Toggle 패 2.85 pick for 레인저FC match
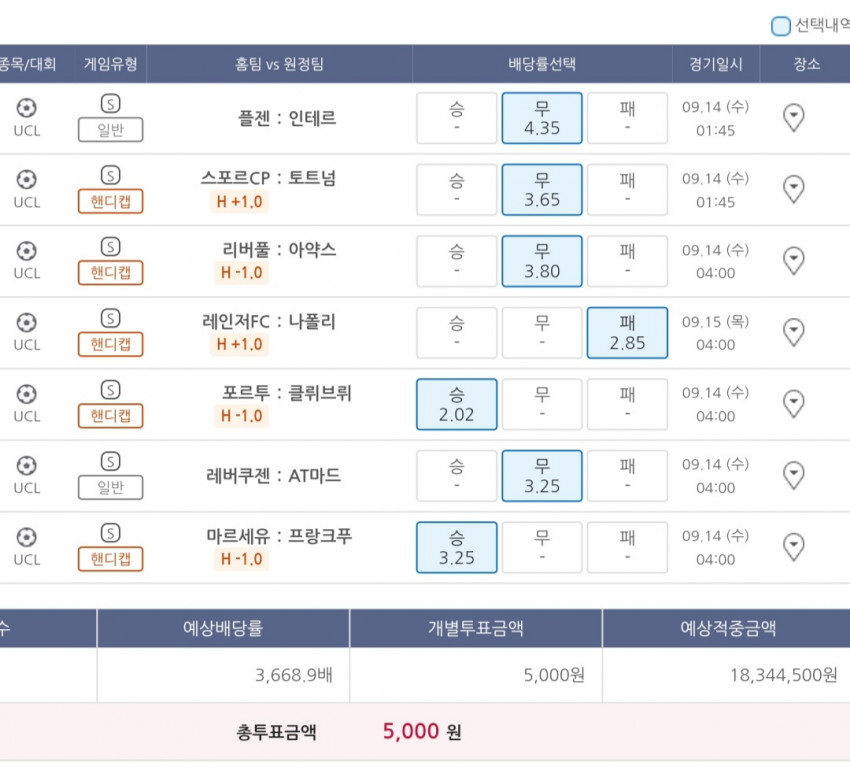 point(627,332)
